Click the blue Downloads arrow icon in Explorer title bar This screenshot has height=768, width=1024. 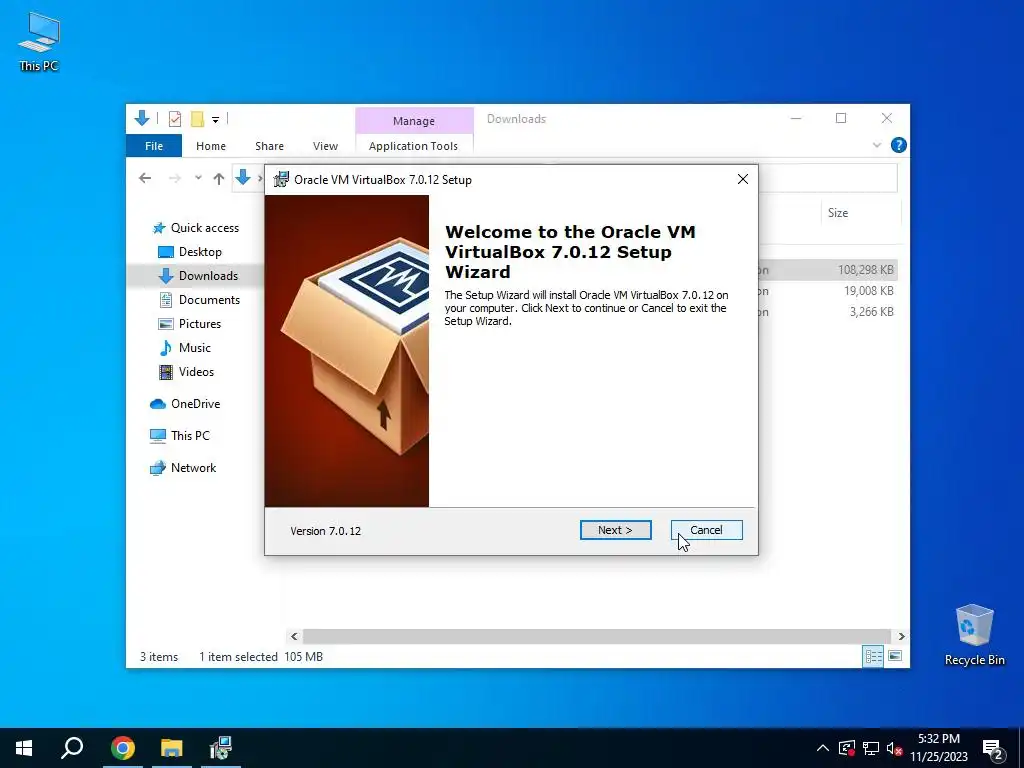pyautogui.click(x=142, y=118)
